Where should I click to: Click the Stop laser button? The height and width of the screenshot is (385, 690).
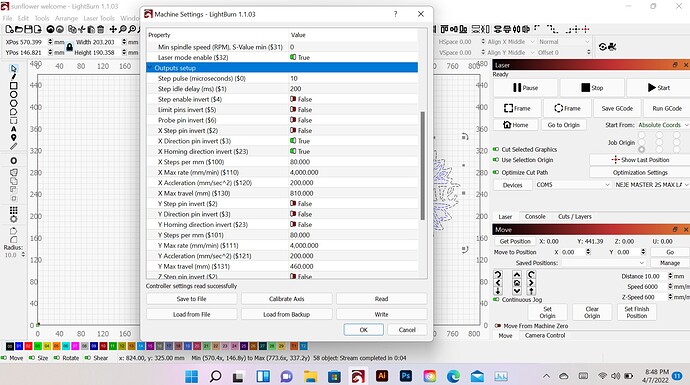tap(592, 88)
